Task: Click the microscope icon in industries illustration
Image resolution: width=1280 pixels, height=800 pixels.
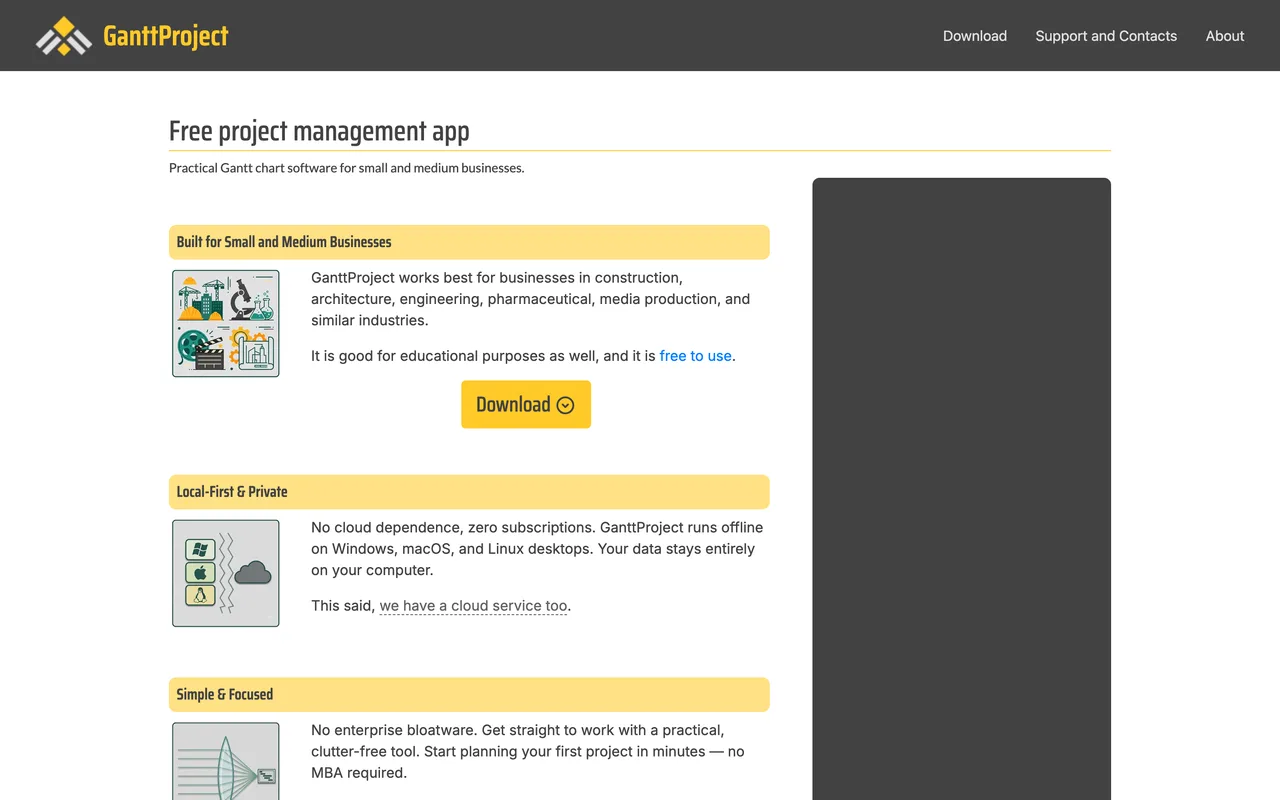Action: pos(240,298)
